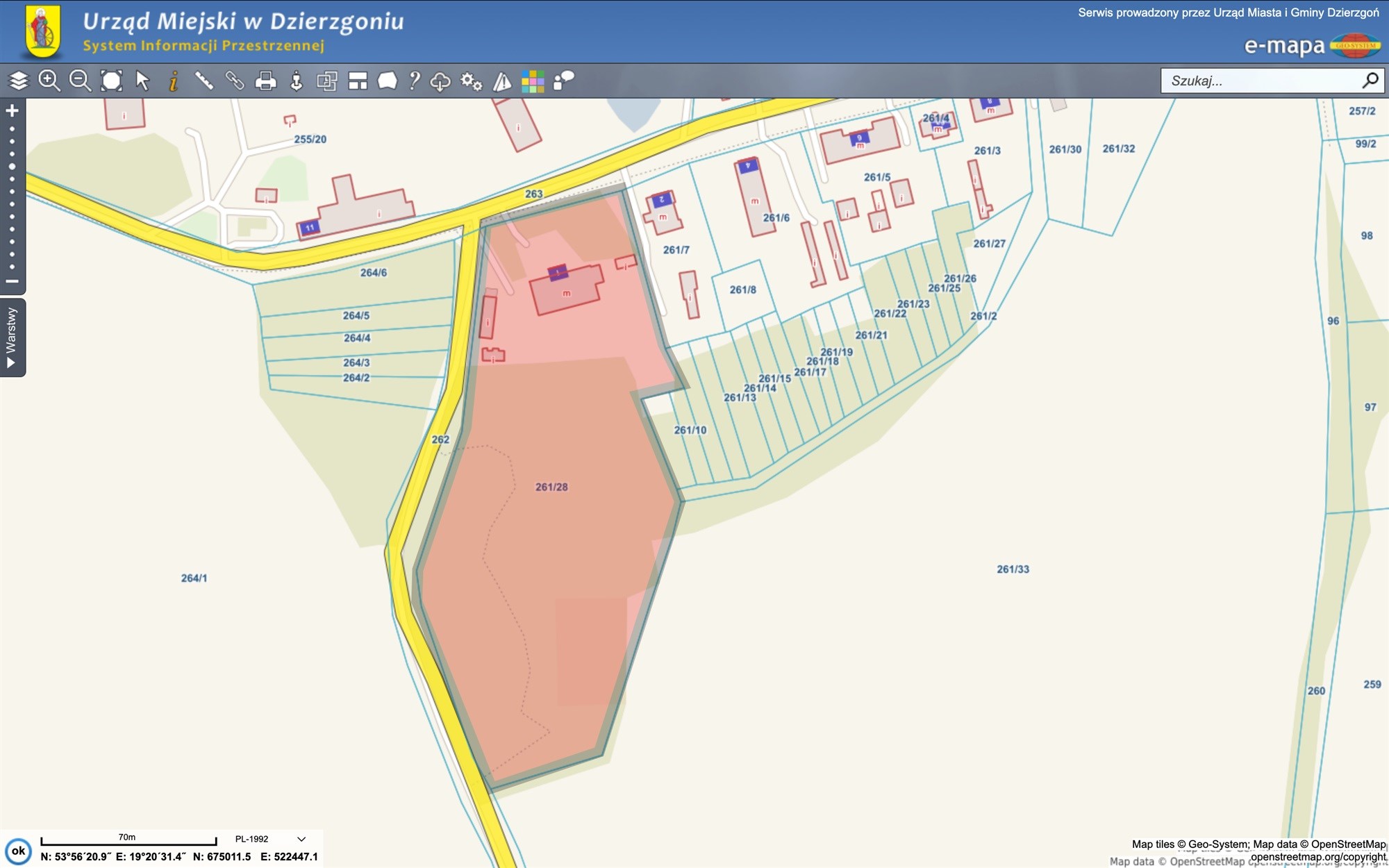Click the question mark help icon

415,81
